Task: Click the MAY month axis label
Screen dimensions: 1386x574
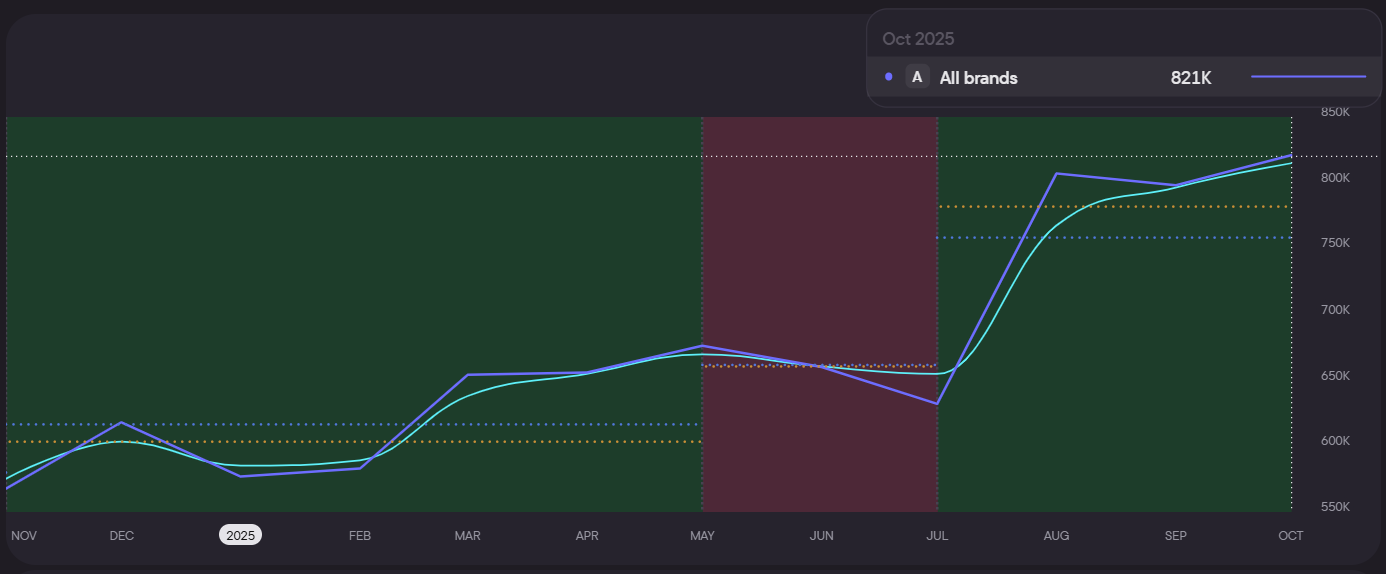Action: coord(702,536)
